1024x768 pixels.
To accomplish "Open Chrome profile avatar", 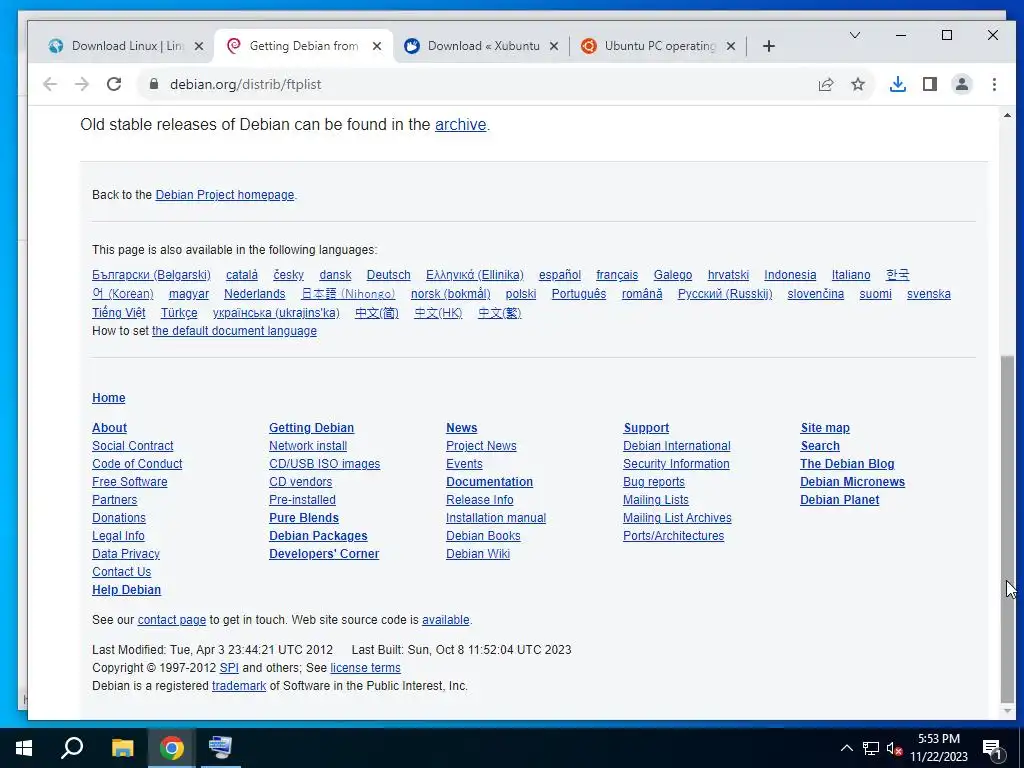I will (x=962, y=84).
